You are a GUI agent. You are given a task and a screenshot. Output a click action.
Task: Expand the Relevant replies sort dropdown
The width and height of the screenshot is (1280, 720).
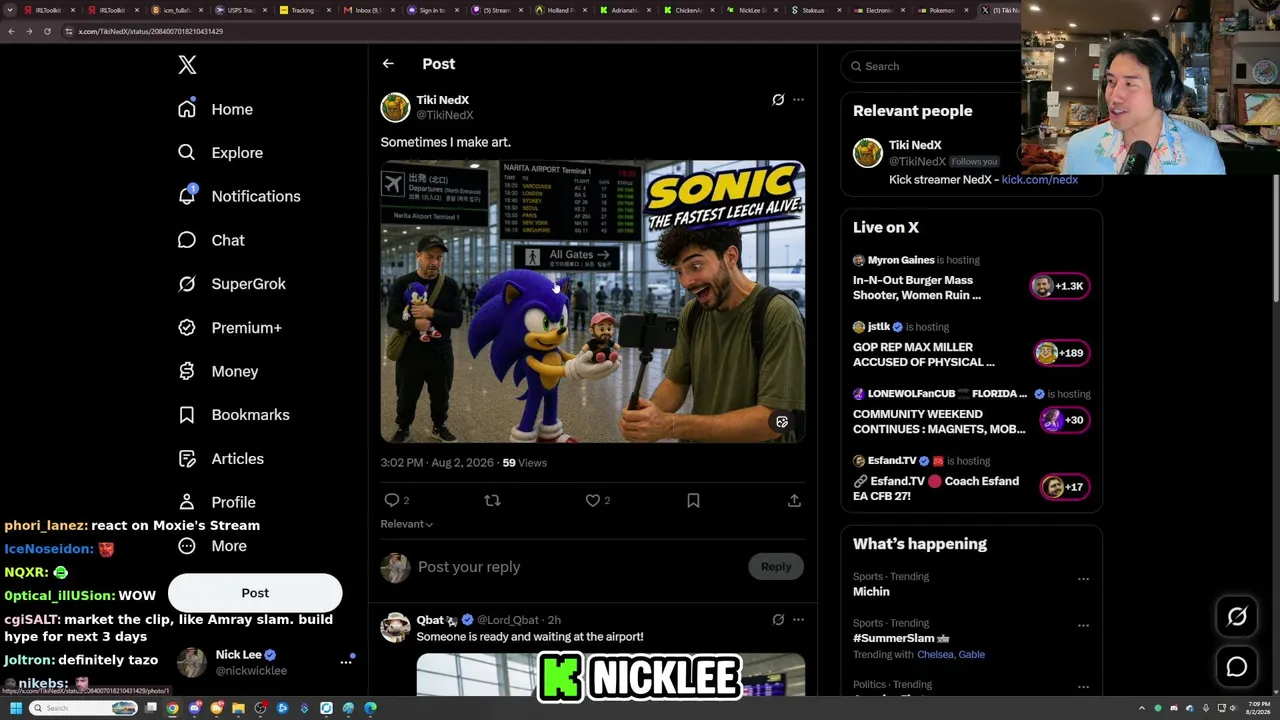point(406,524)
